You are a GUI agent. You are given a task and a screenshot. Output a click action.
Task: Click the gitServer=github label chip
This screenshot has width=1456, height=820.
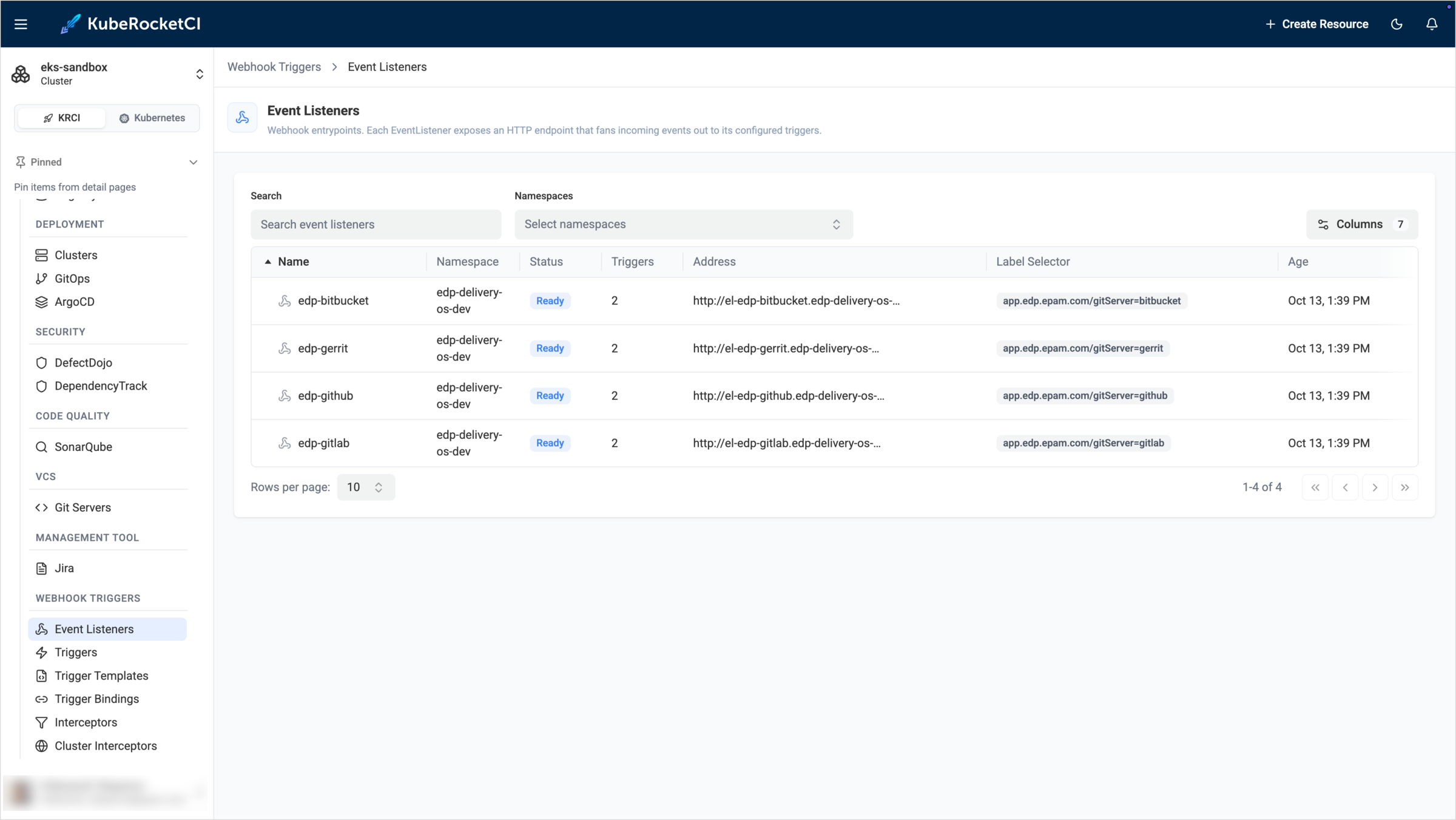click(1085, 396)
